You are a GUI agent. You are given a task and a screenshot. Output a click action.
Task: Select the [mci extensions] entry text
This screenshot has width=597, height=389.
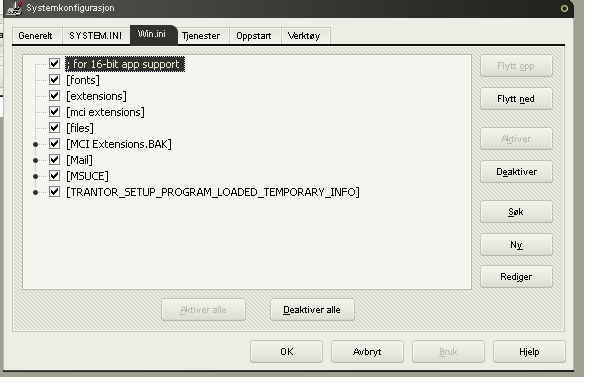point(105,112)
